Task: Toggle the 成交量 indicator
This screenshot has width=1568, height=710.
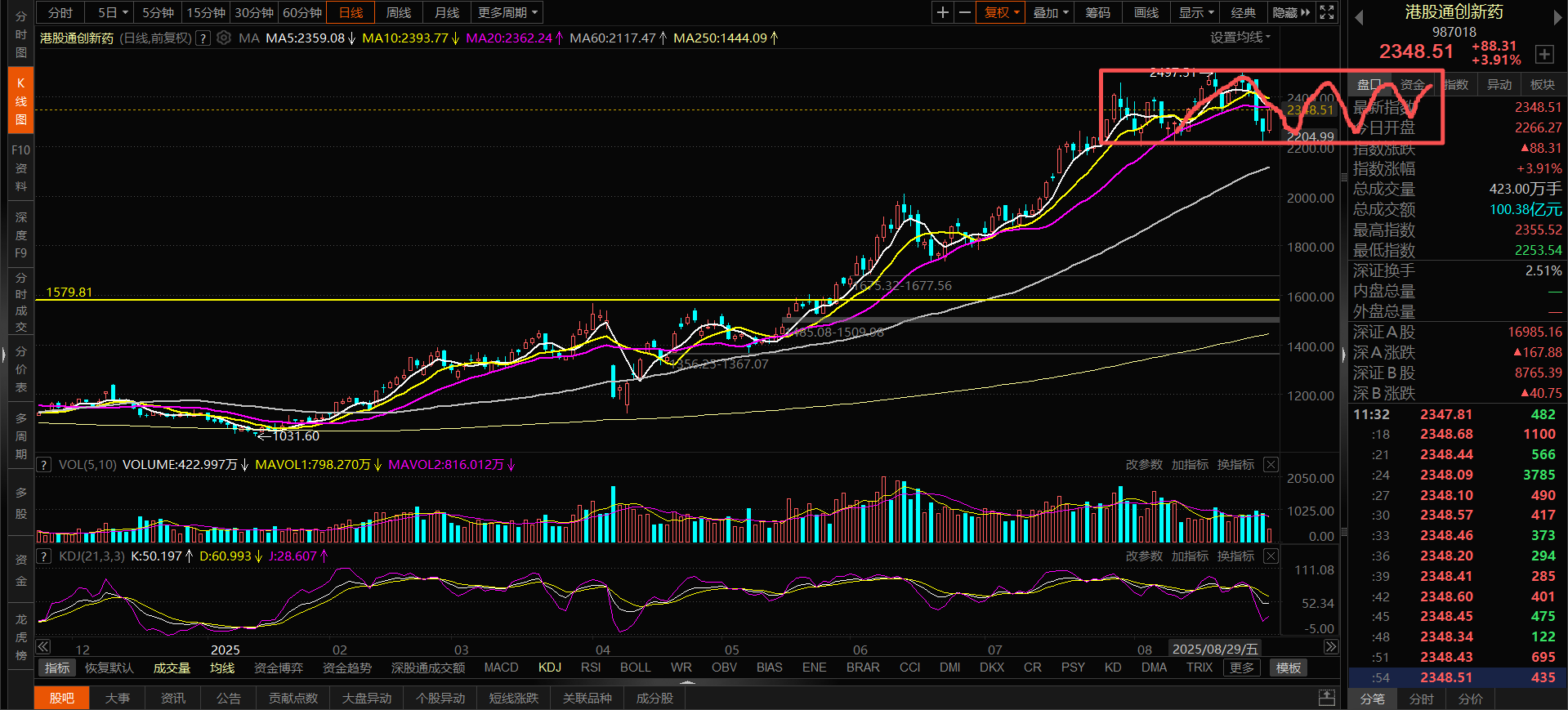Action: 172,668
